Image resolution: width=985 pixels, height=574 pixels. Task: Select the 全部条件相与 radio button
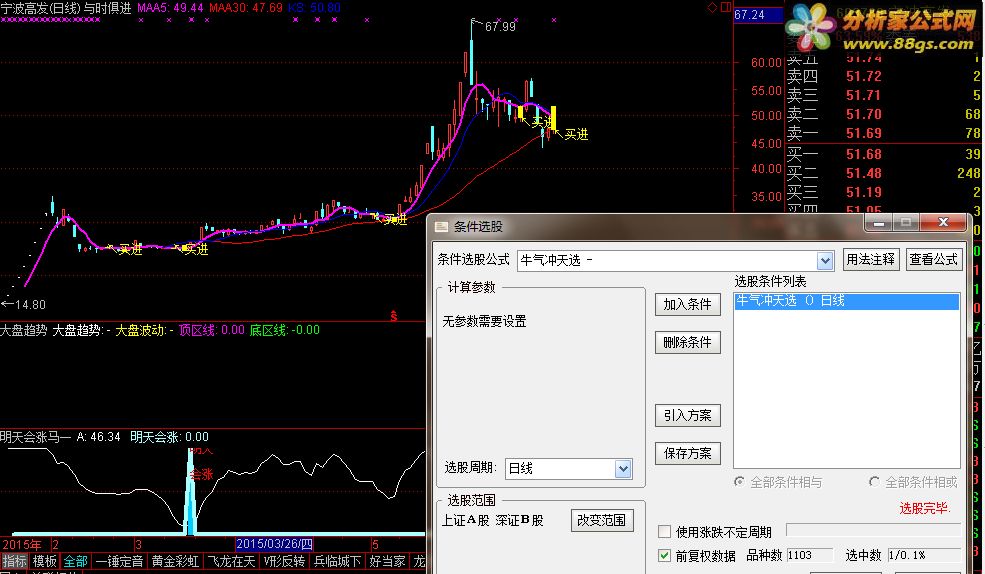(x=739, y=482)
